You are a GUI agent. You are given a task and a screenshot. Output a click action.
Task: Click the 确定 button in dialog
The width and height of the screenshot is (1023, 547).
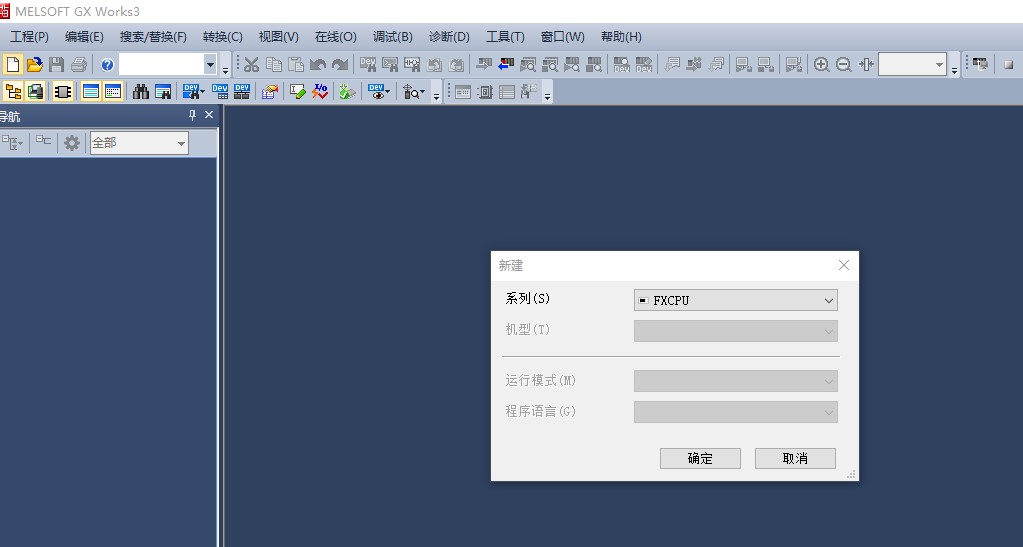click(700, 458)
